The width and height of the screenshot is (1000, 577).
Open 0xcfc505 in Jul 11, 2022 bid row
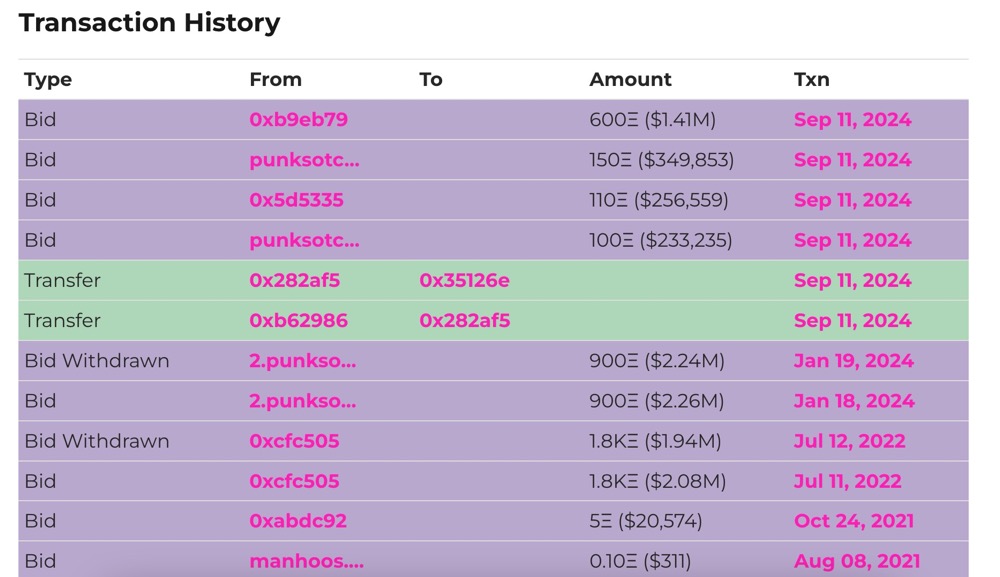pyautogui.click(x=294, y=481)
